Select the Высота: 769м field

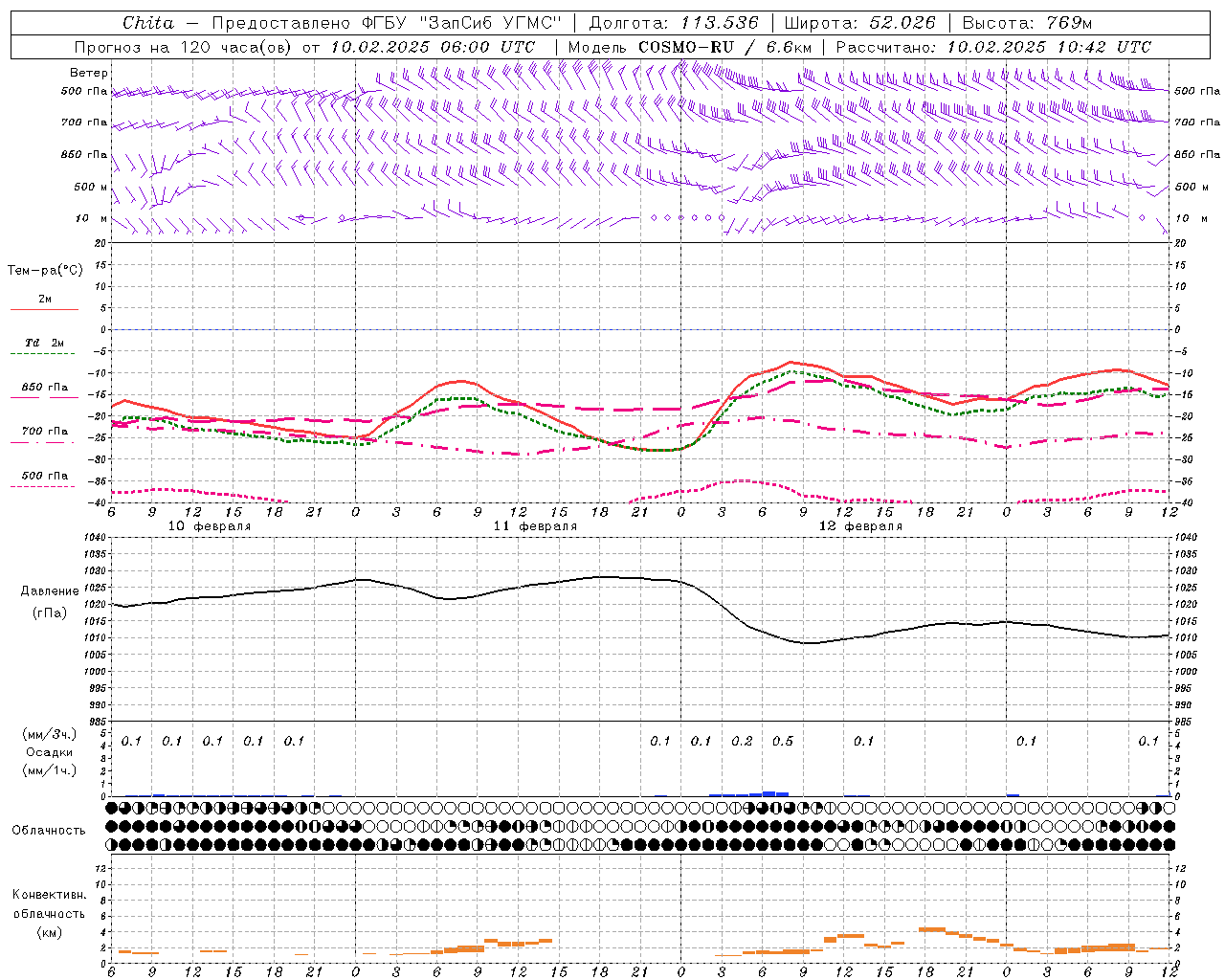click(x=1027, y=23)
